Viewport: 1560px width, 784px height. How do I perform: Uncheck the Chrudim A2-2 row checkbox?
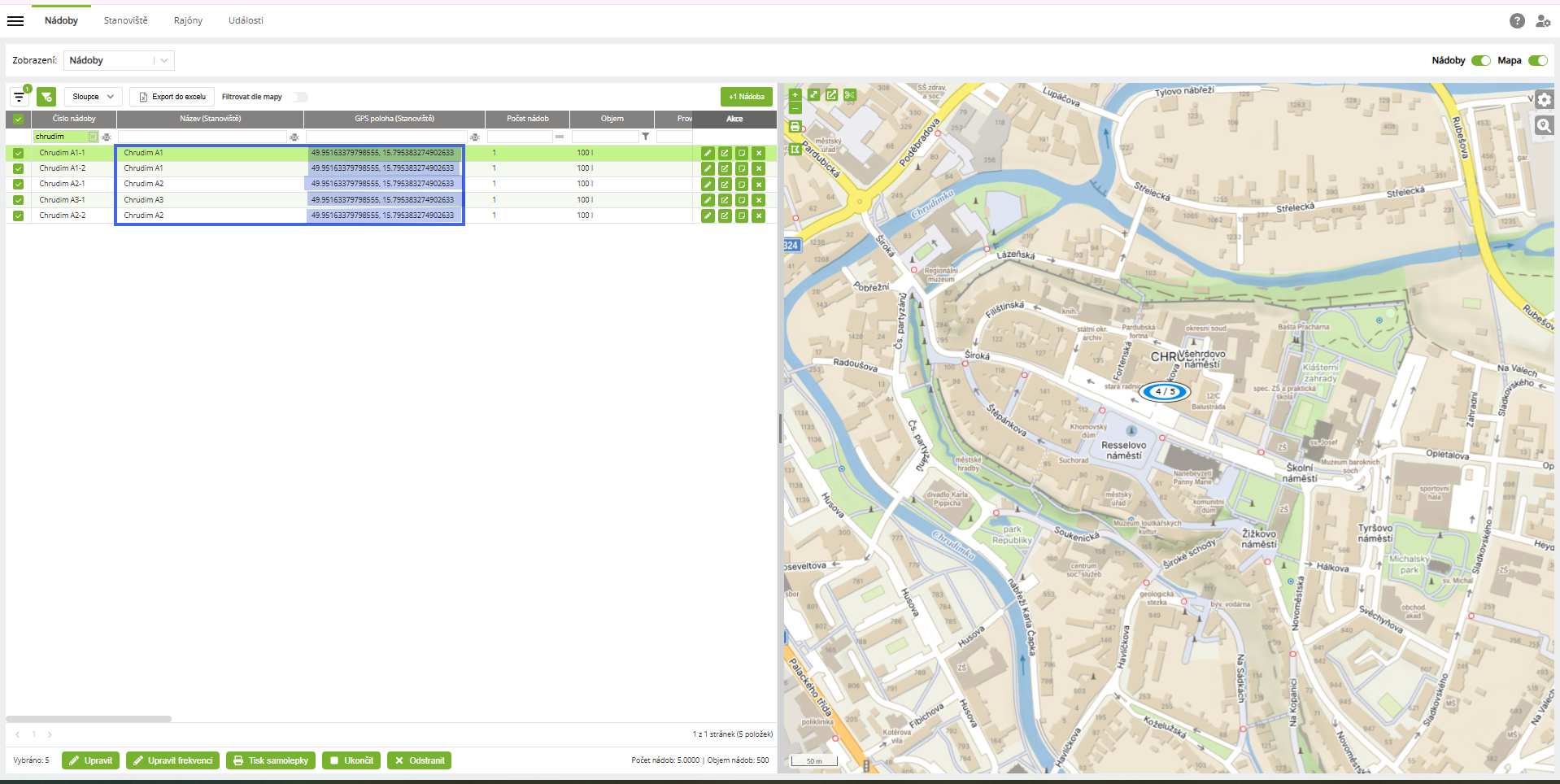click(18, 216)
